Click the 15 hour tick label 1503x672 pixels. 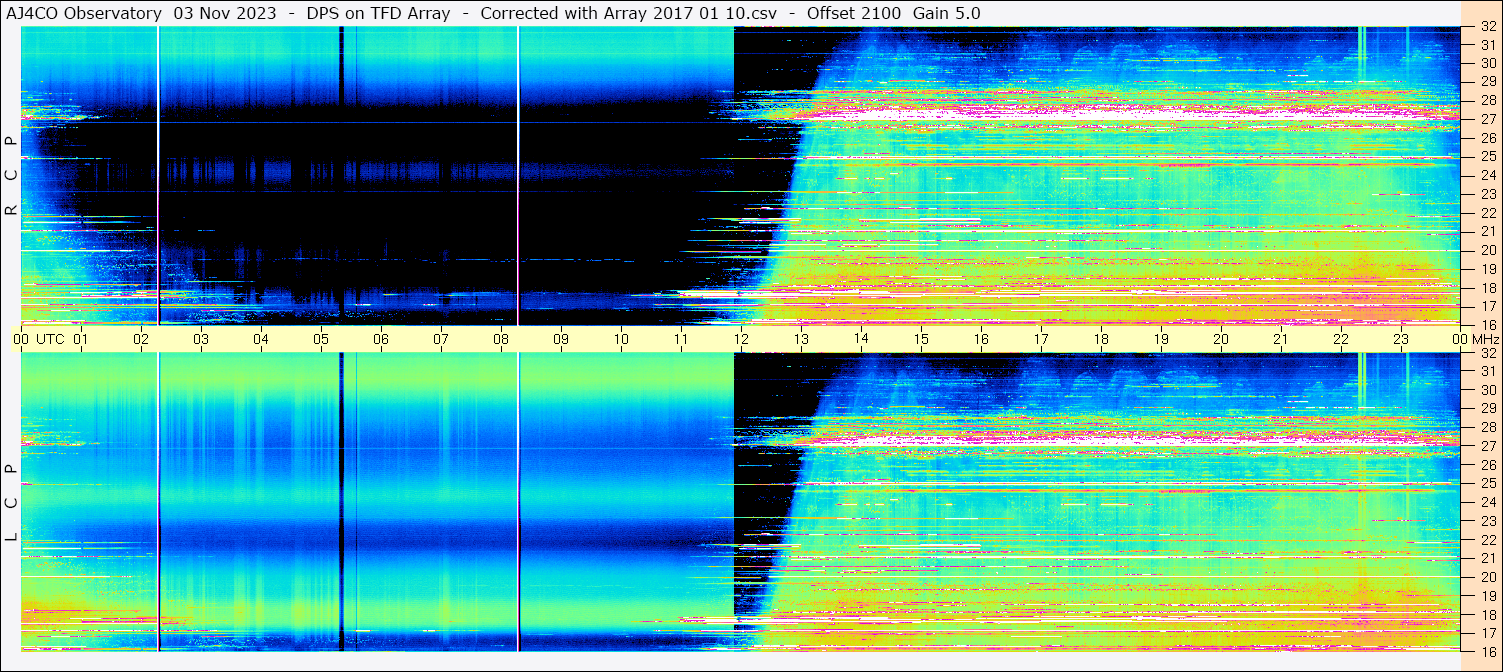coord(921,339)
